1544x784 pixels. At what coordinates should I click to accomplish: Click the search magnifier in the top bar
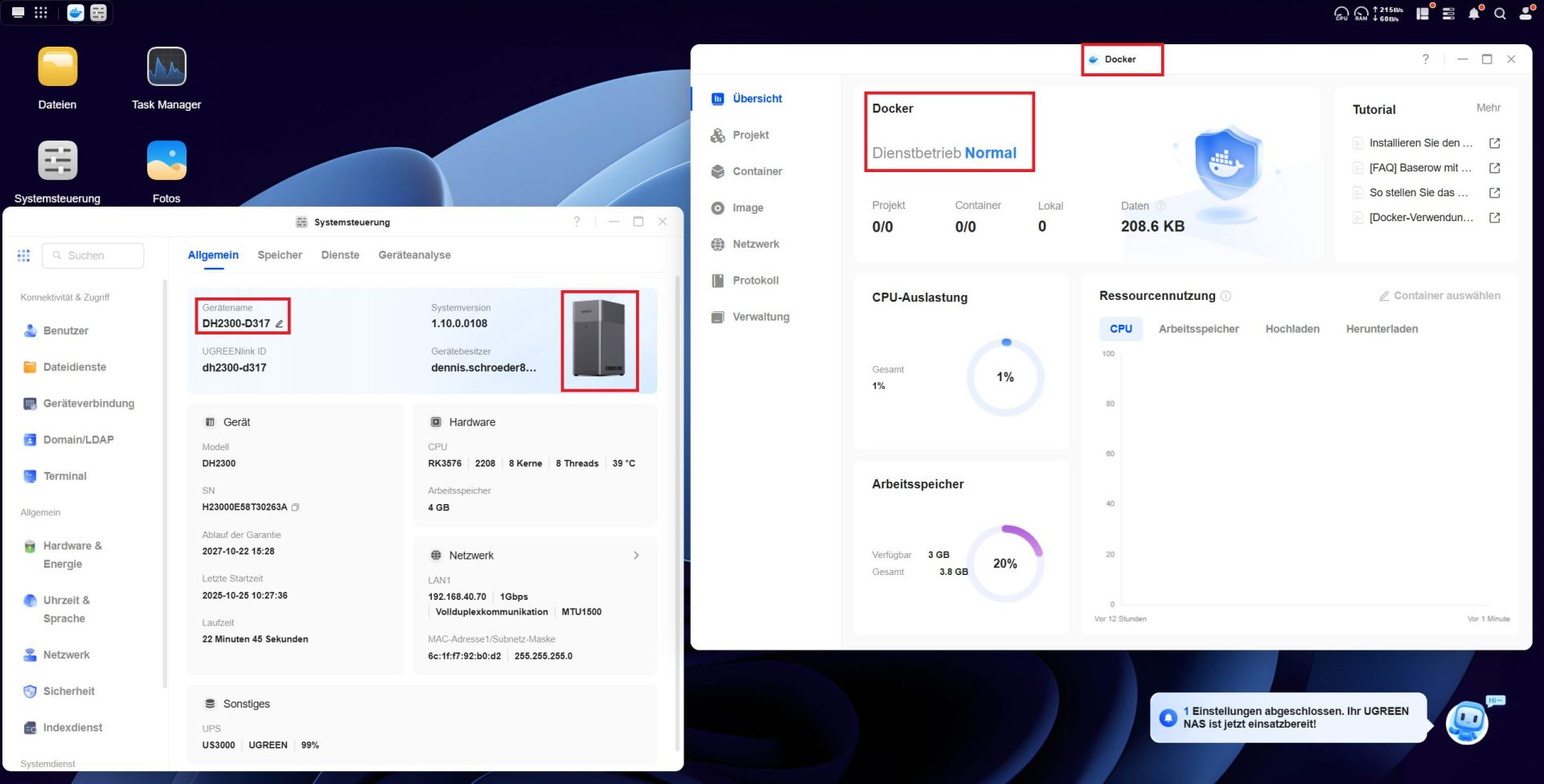[x=1500, y=14]
